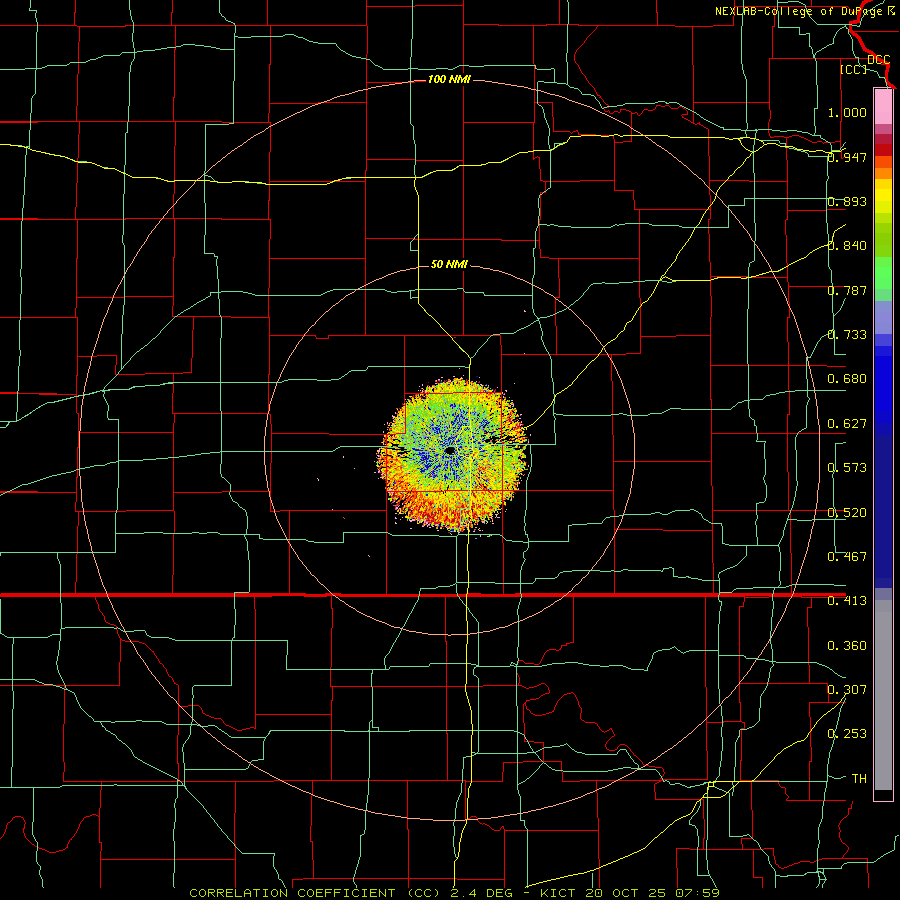This screenshot has width=900, height=900.
Task: Click the 50 NMI range ring label
Action: (449, 264)
